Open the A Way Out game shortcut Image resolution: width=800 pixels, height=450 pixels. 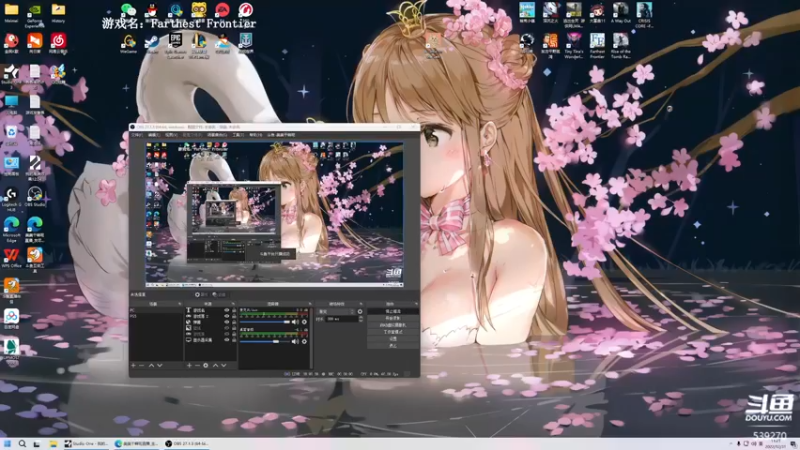620,12
